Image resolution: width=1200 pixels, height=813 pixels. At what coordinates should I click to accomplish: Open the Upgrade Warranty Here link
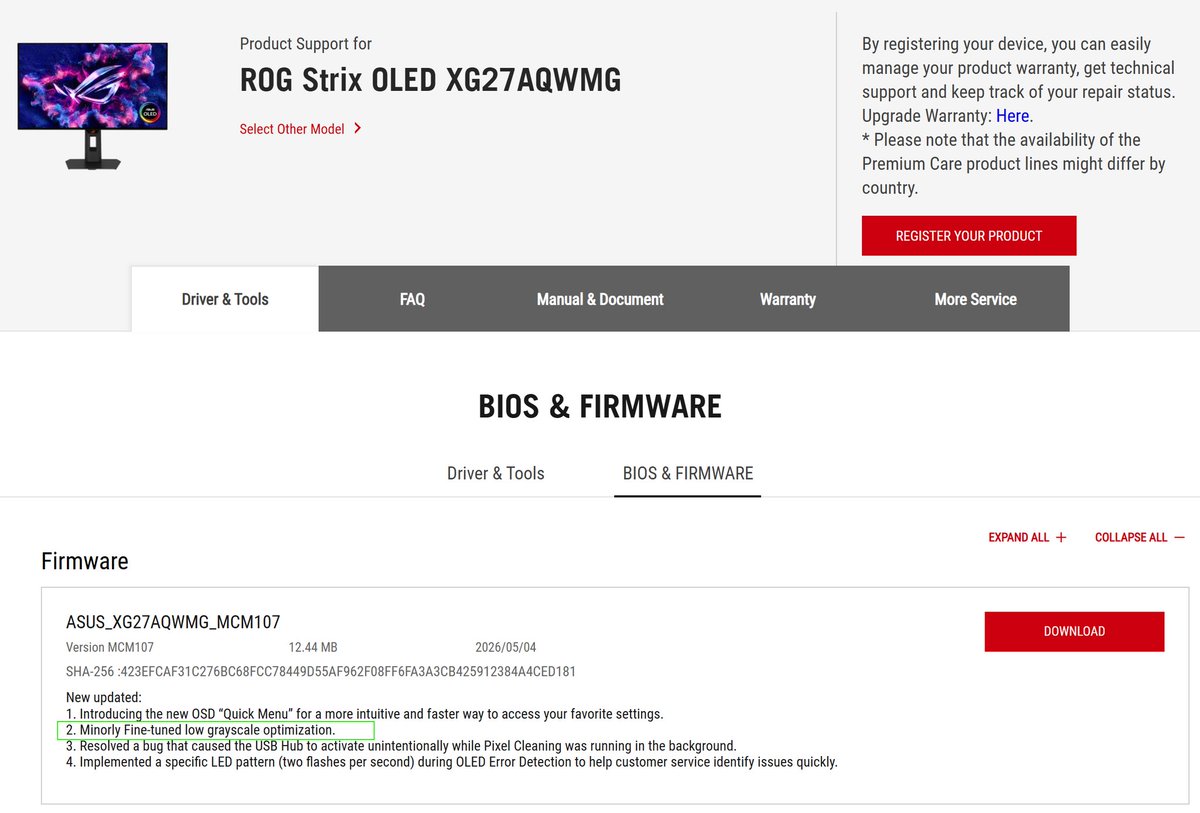[x=1012, y=116]
